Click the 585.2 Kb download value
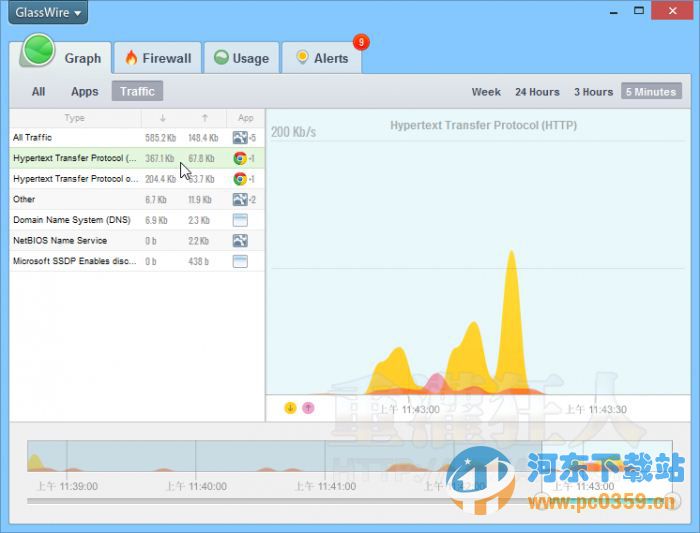This screenshot has height=533, width=700. click(160, 138)
